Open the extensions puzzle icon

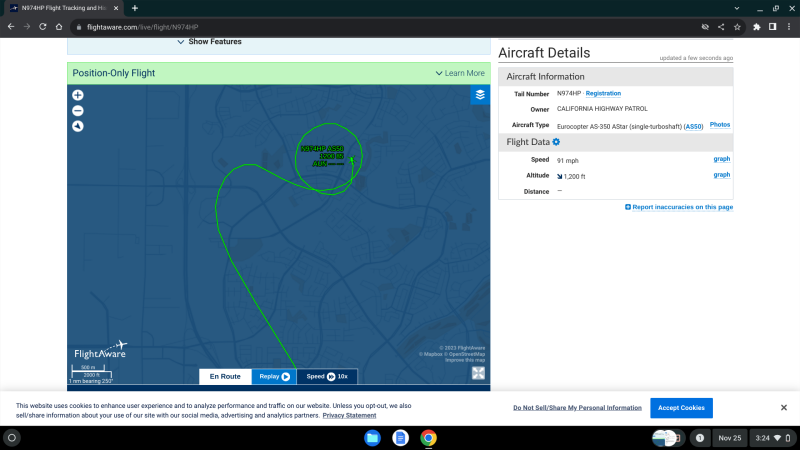coord(757,27)
